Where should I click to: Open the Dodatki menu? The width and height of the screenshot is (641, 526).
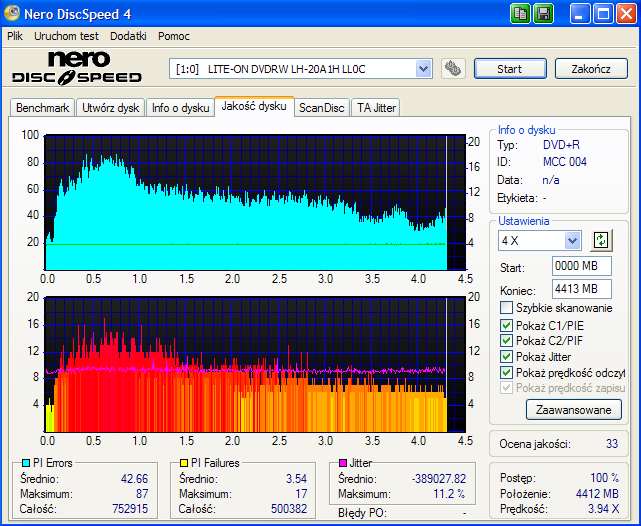tap(128, 36)
